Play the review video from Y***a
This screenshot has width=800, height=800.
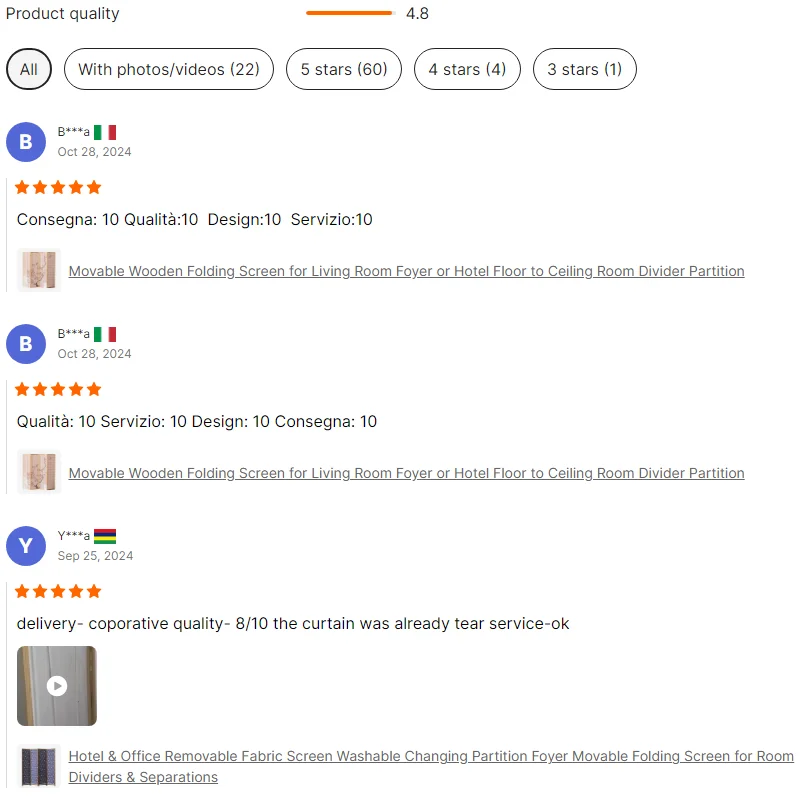(57, 686)
